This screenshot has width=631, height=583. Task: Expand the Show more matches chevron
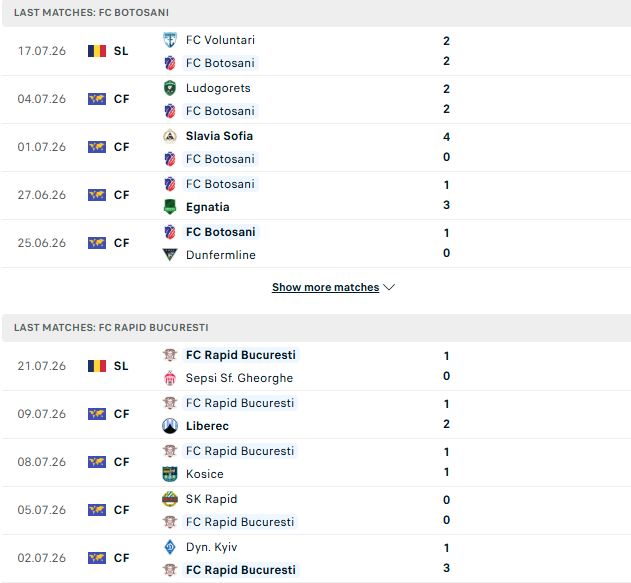[389, 287]
